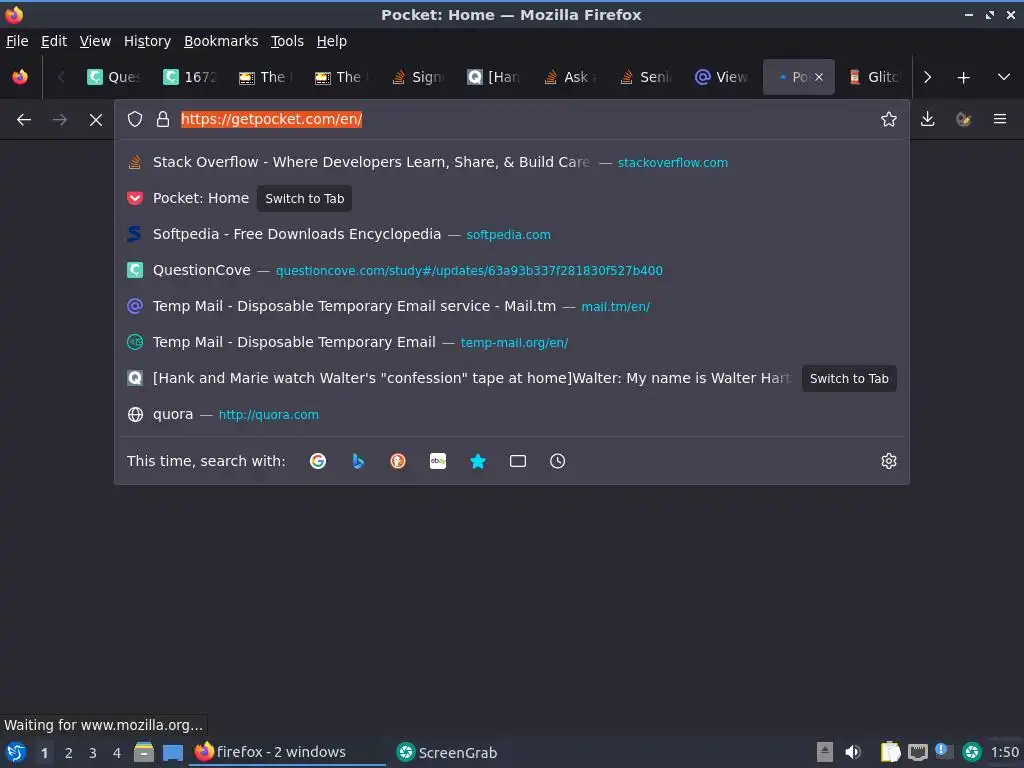Switch to the Seni tab
This screenshot has height=768, width=1024.
click(646, 77)
